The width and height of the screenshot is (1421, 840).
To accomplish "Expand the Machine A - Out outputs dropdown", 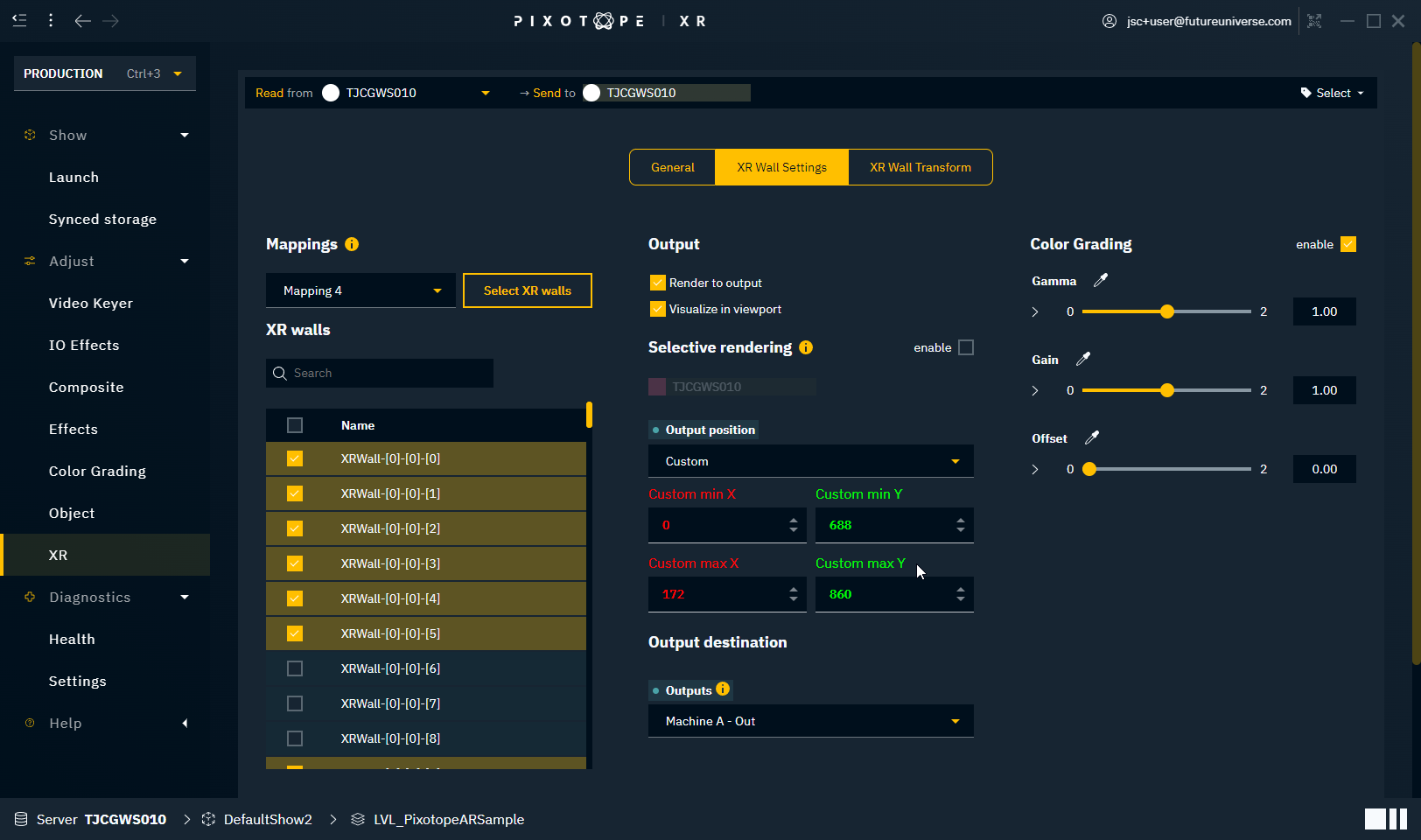I will pyautogui.click(x=810, y=721).
